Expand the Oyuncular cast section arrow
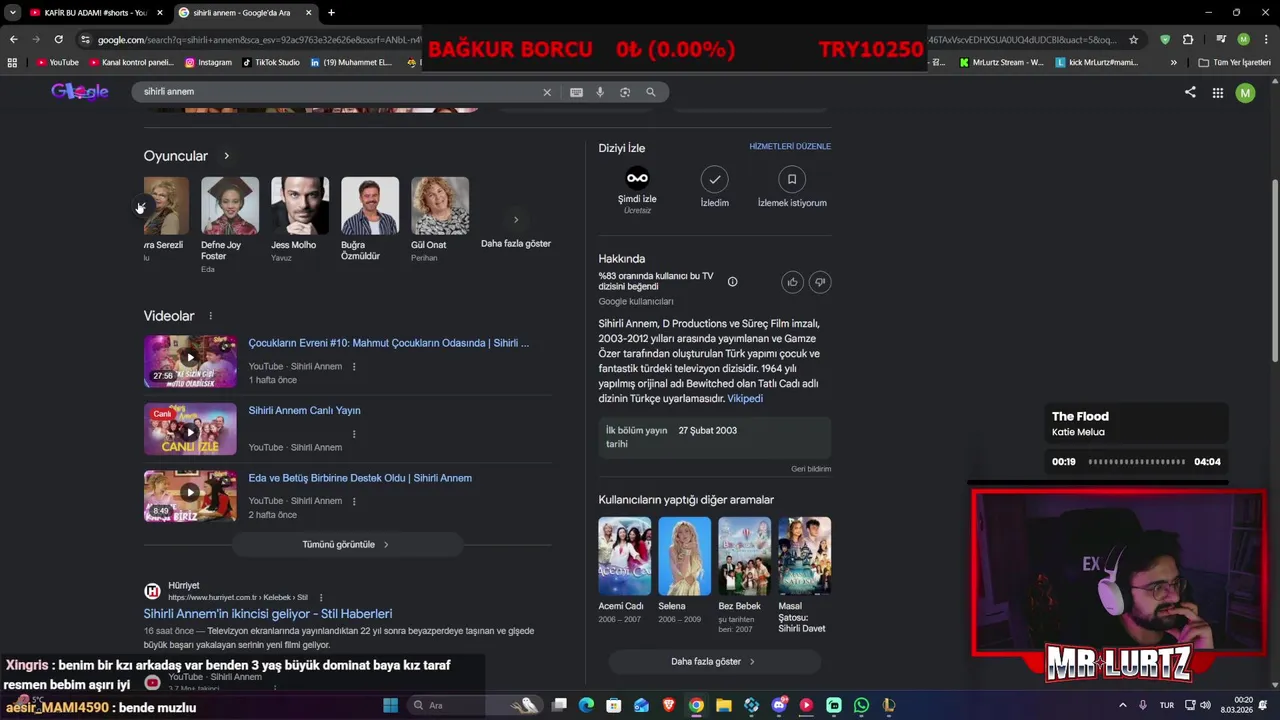Viewport: 1280px width, 720px height. [226, 156]
